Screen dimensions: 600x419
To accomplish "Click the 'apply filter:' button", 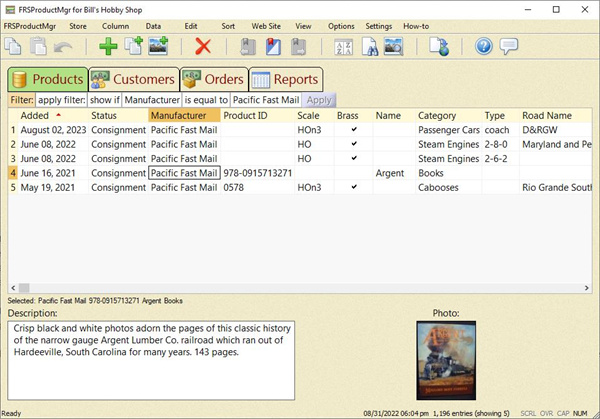I will coord(61,100).
